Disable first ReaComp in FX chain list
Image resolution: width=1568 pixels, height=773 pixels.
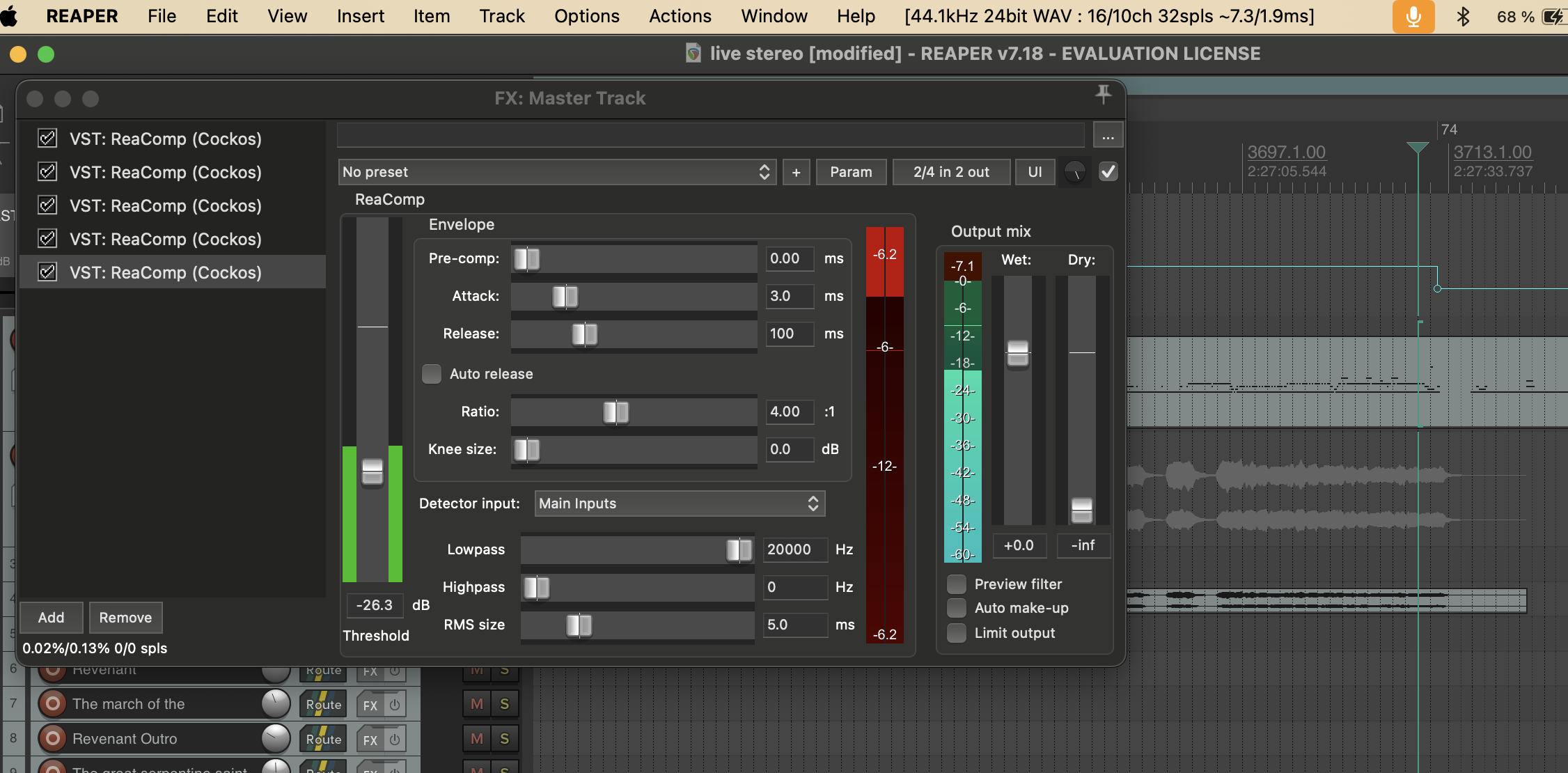click(47, 139)
